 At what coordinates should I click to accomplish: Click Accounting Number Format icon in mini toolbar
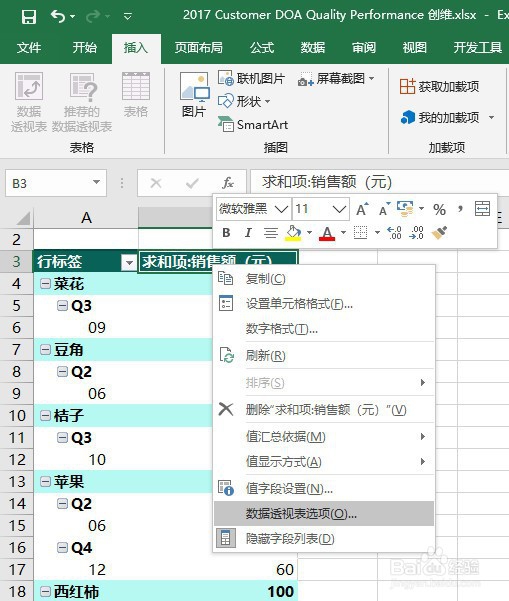(x=405, y=209)
